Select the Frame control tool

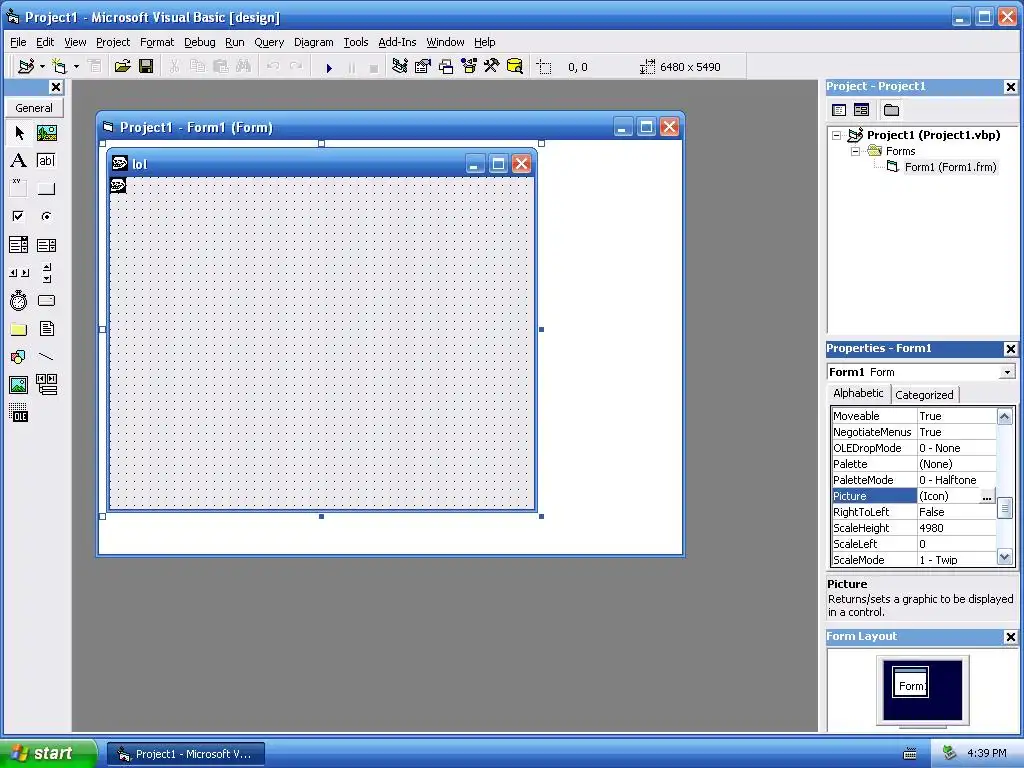click(x=19, y=189)
